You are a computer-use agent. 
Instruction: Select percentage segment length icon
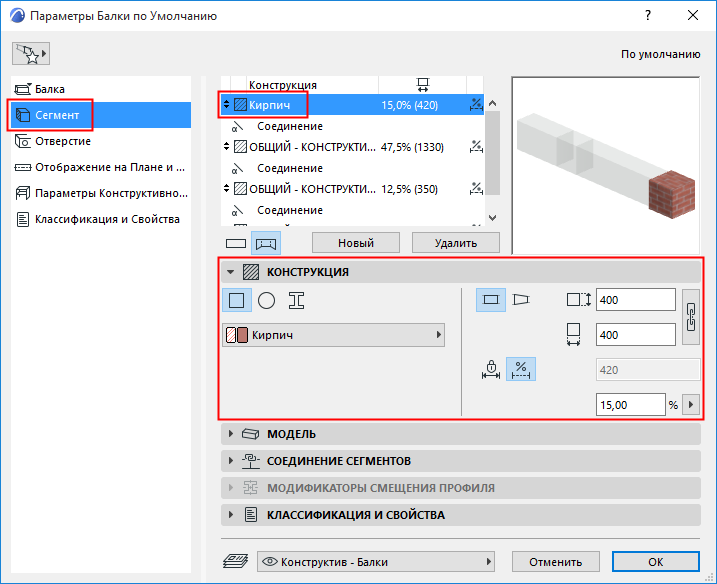tap(521, 369)
